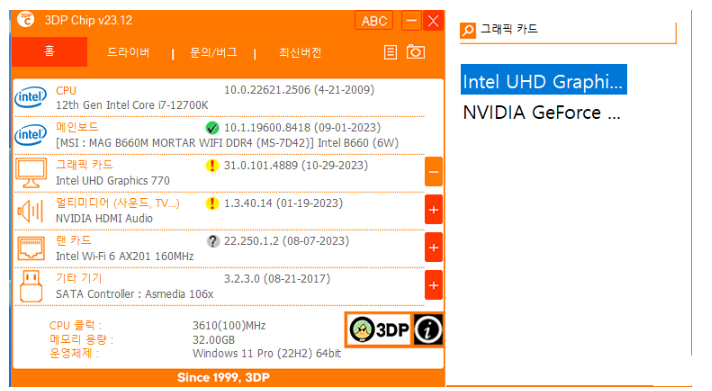
Task: Click the 기타 기기 label
Action: pyautogui.click(x=79, y=278)
